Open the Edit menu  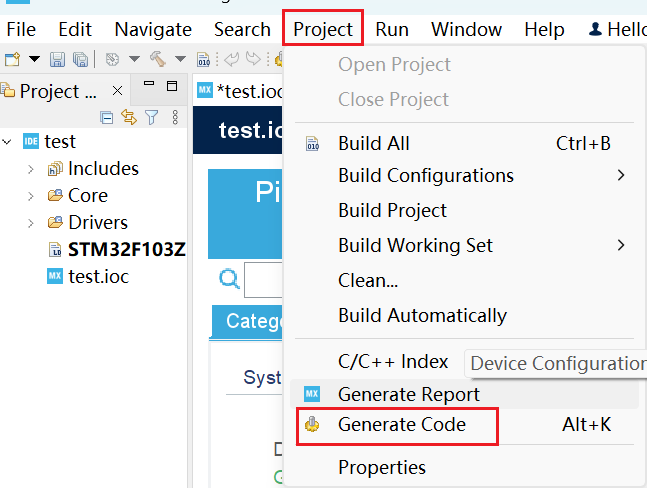coord(75,30)
